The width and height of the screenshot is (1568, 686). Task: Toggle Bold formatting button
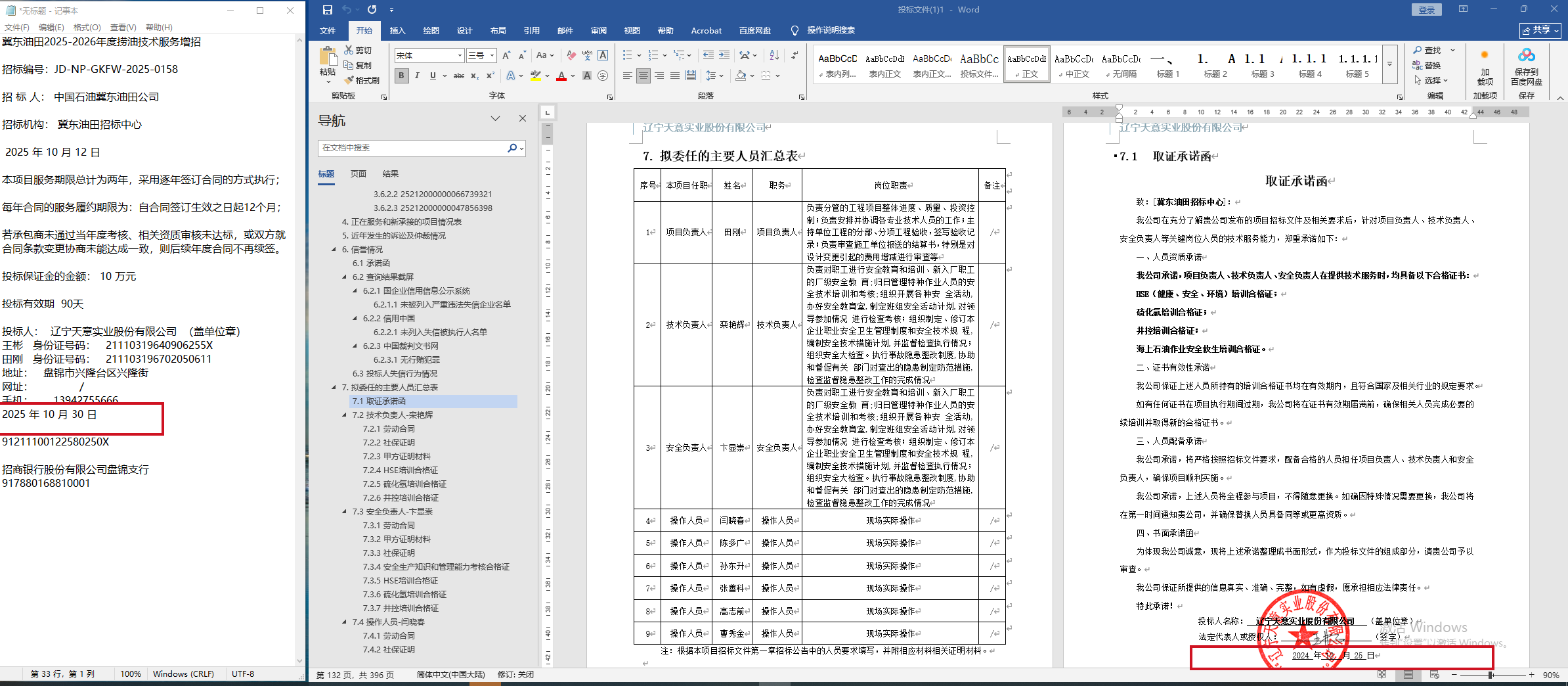pyautogui.click(x=401, y=76)
